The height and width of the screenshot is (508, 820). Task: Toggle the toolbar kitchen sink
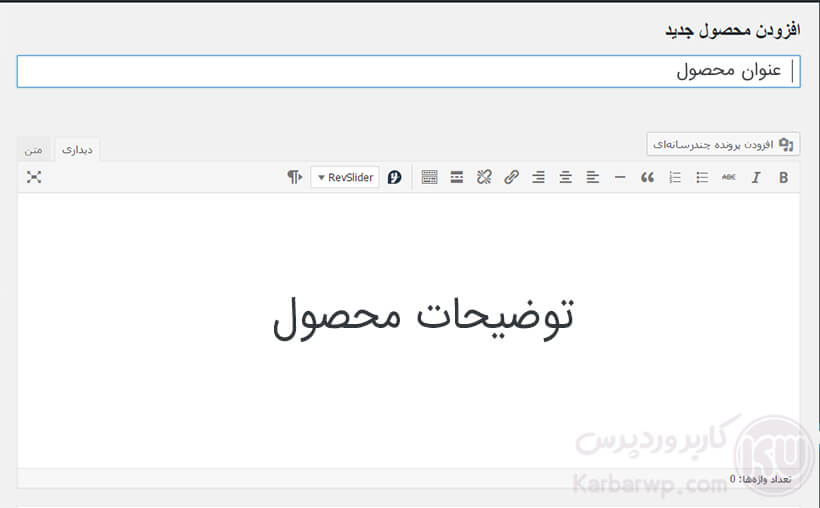[429, 177]
